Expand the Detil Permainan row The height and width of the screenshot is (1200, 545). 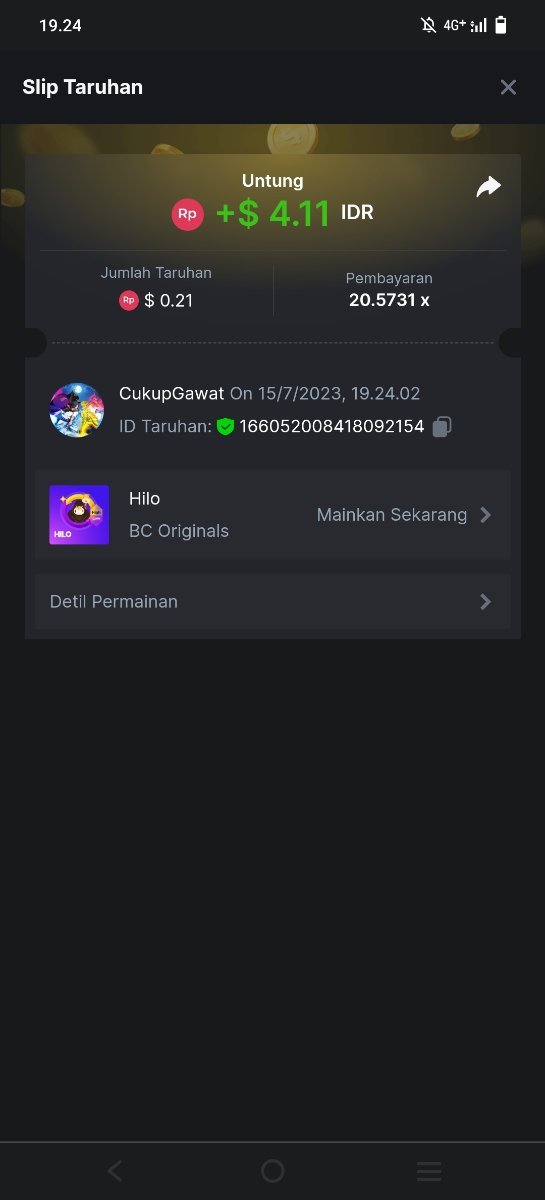[272, 602]
